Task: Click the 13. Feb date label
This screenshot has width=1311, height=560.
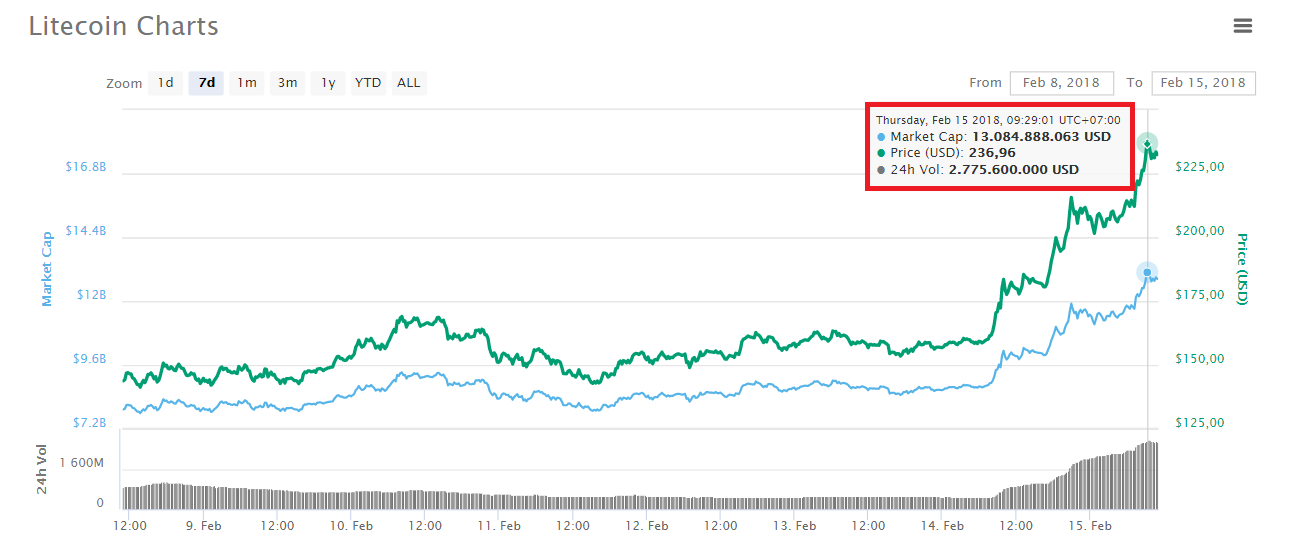Action: [x=794, y=525]
